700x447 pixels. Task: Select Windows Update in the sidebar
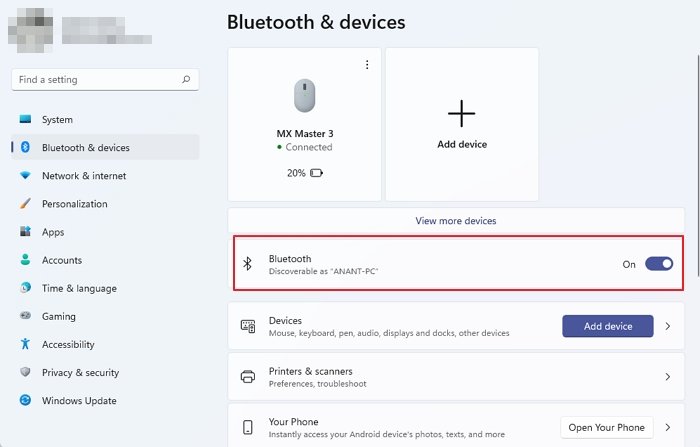tap(78, 401)
